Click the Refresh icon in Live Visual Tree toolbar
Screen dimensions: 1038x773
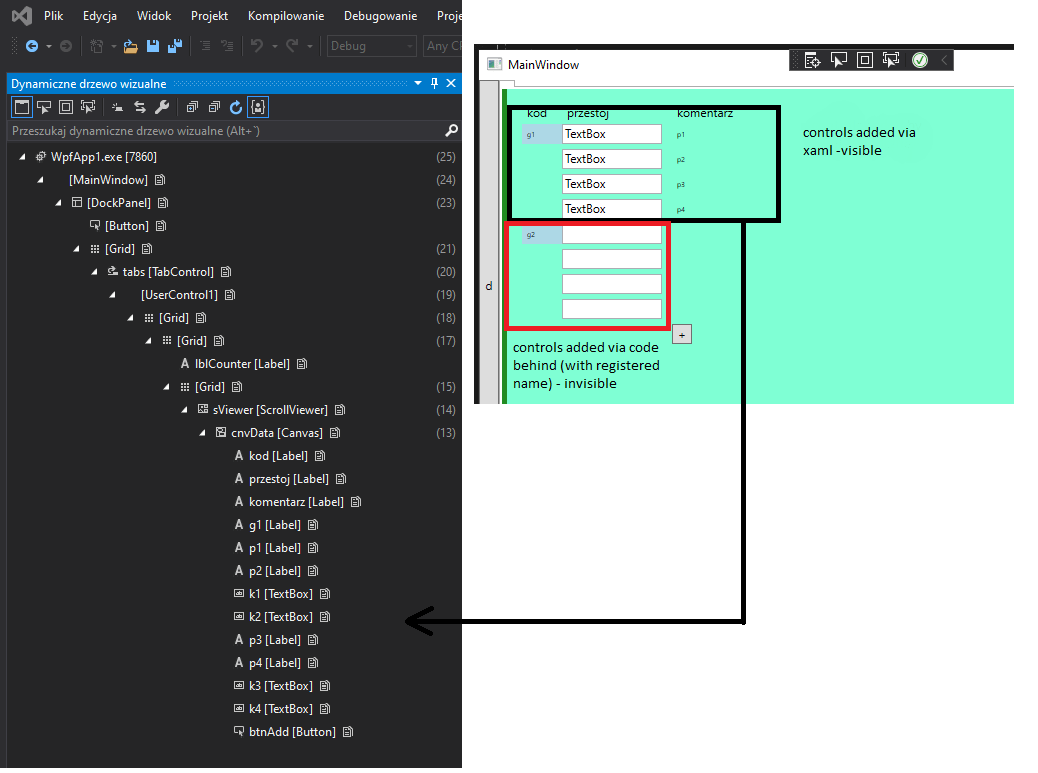pyautogui.click(x=236, y=107)
